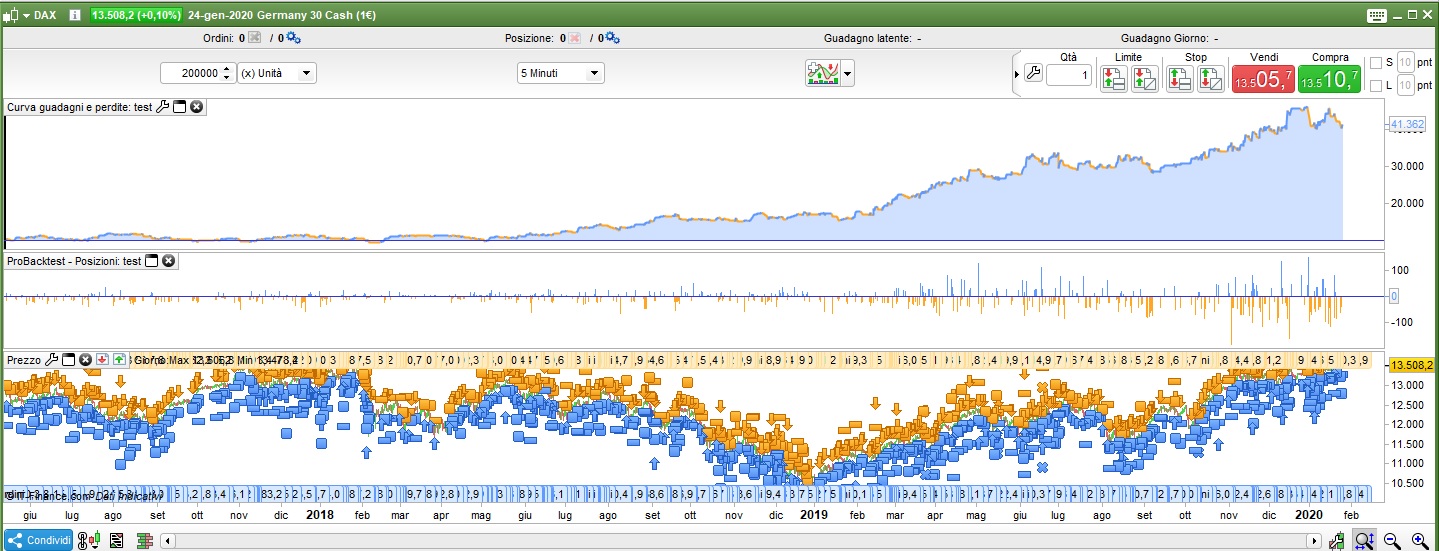The height and width of the screenshot is (551, 1439).
Task: Click the chart tool icon left of zoom
Action: (x=1336, y=541)
